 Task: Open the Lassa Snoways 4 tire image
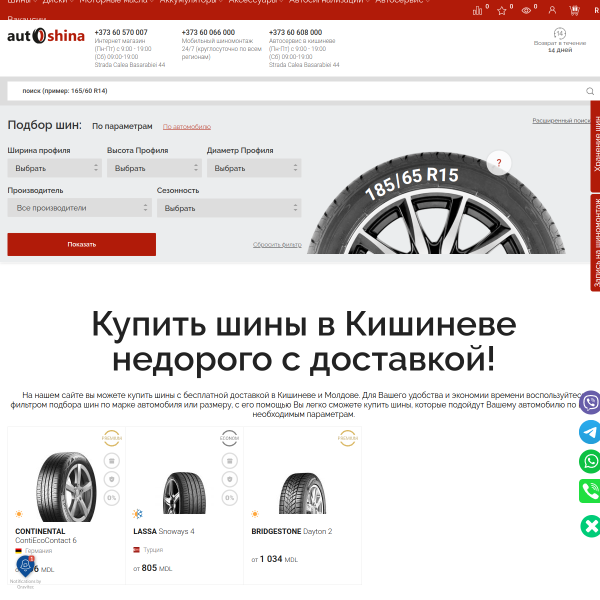tap(184, 492)
